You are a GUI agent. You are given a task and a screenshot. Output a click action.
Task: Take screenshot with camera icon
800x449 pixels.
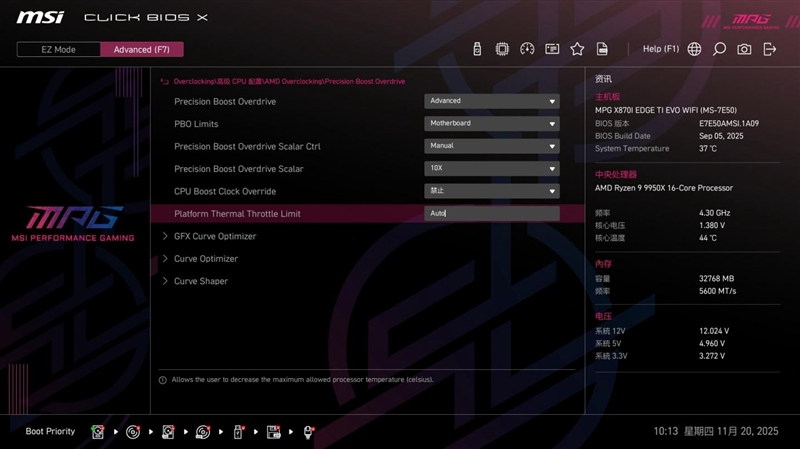(x=744, y=49)
